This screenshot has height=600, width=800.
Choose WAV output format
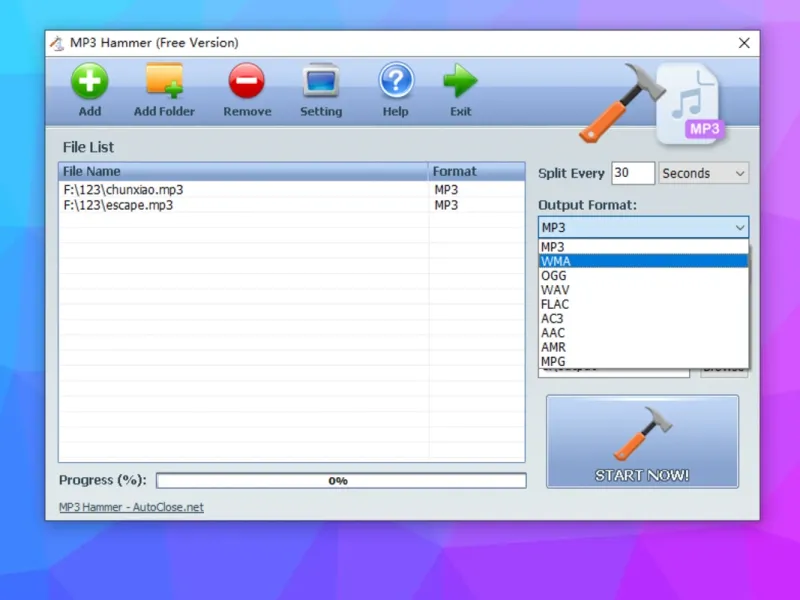[643, 290]
